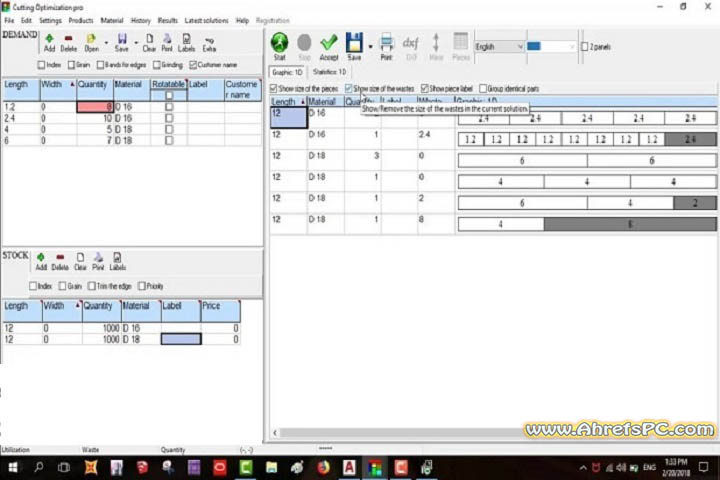This screenshot has width=720, height=480.
Task: Click the Delete icon in the Demand toolbar
Action: (68, 39)
